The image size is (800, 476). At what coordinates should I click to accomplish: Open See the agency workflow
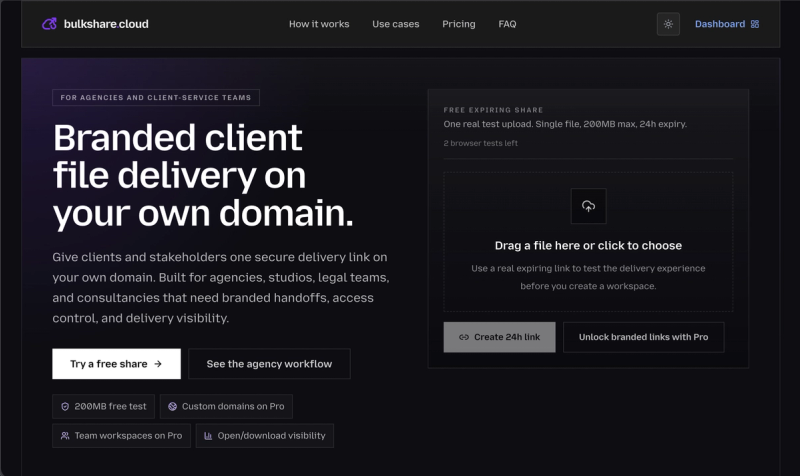(269, 364)
